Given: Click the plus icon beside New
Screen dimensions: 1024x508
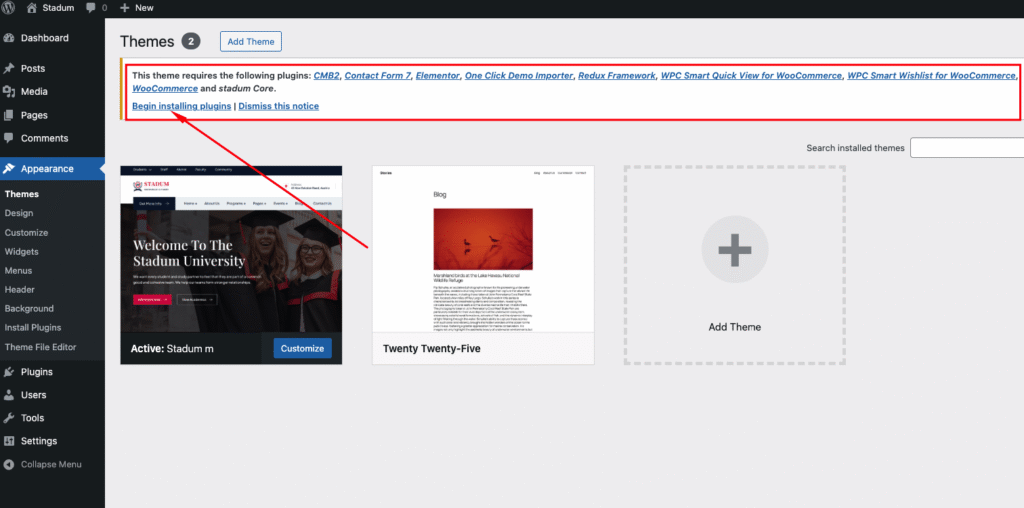Looking at the screenshot, I should pyautogui.click(x=125, y=8).
